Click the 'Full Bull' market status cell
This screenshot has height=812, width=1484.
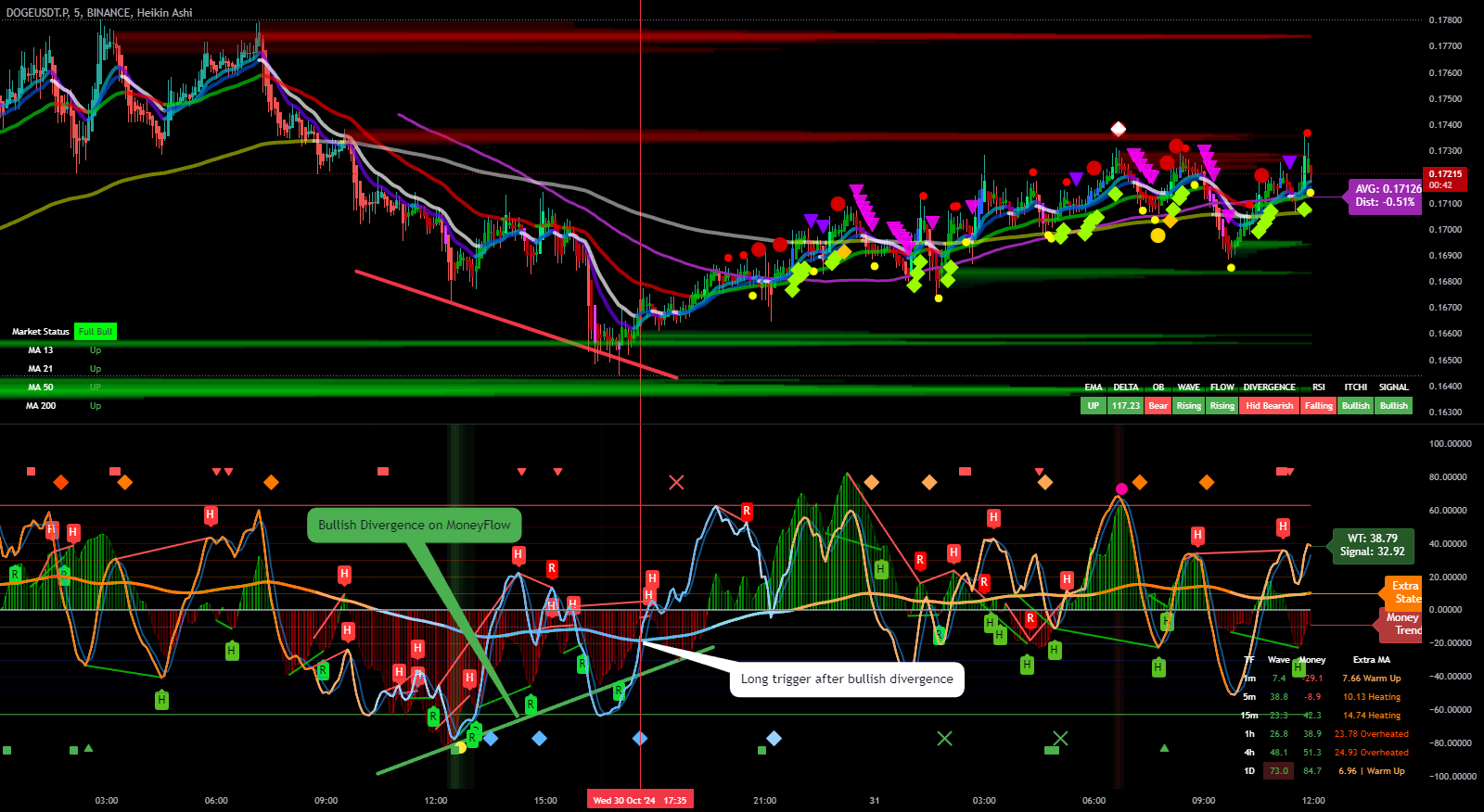pyautogui.click(x=96, y=332)
